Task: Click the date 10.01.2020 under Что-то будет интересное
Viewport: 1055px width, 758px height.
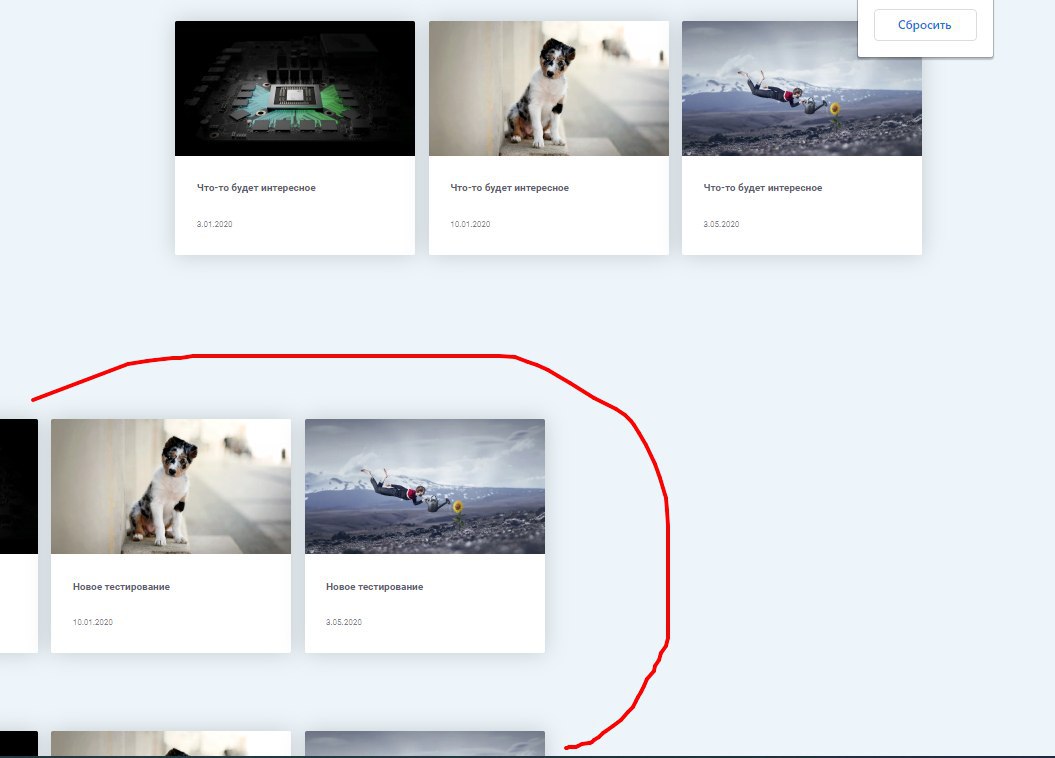Action: 470,224
